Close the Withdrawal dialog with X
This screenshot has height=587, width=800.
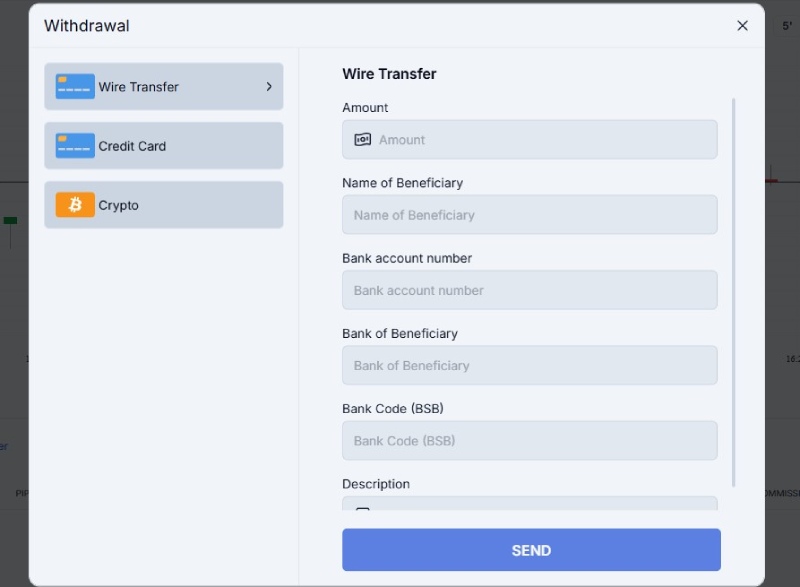point(742,25)
